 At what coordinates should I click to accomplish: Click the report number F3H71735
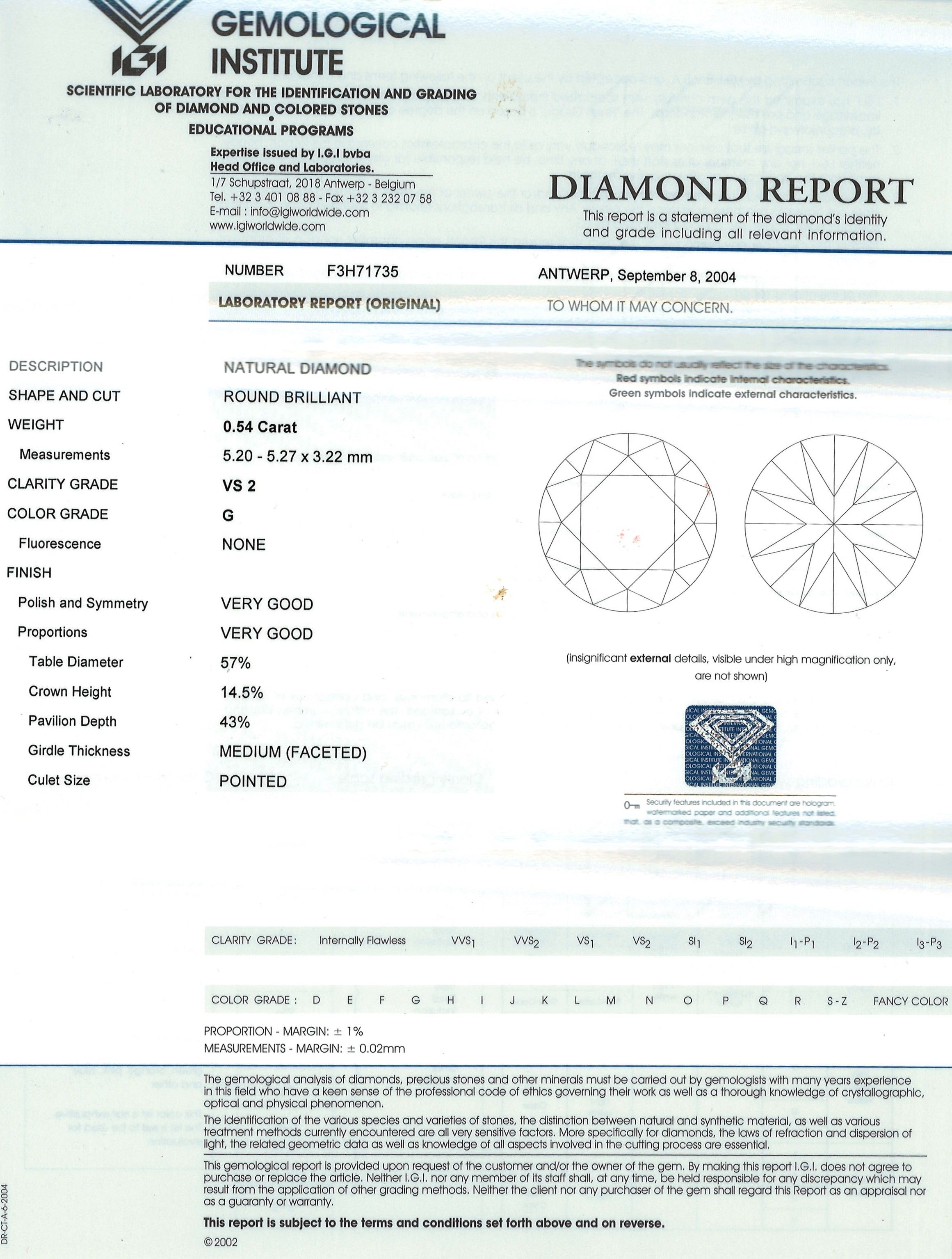point(363,272)
